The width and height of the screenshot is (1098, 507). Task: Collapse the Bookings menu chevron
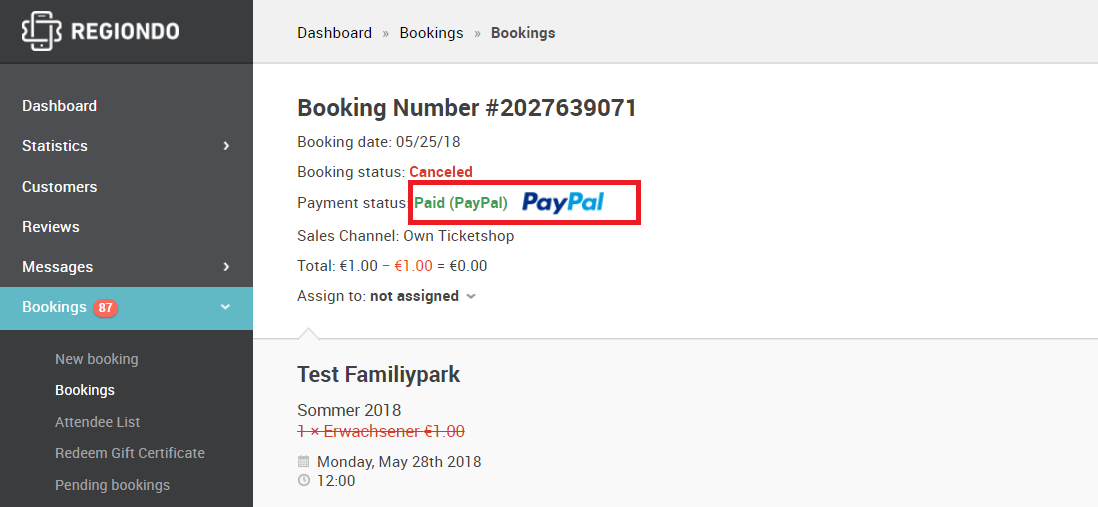pyautogui.click(x=225, y=307)
